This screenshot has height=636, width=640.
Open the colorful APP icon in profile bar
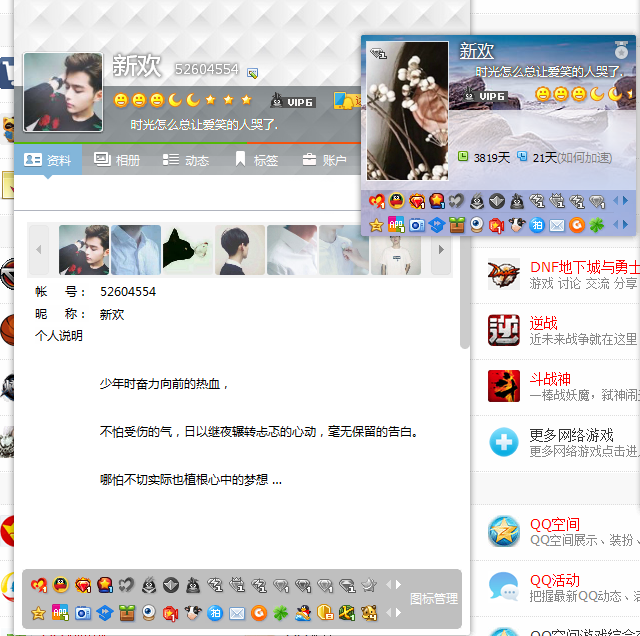click(x=60, y=612)
